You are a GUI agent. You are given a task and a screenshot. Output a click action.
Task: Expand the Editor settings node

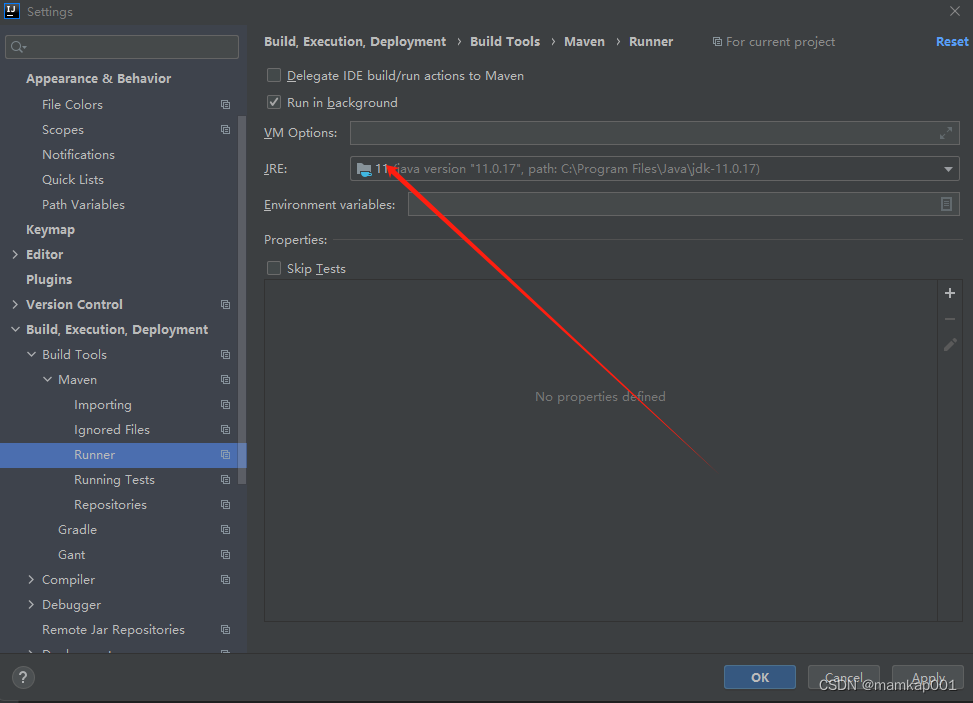pos(15,254)
